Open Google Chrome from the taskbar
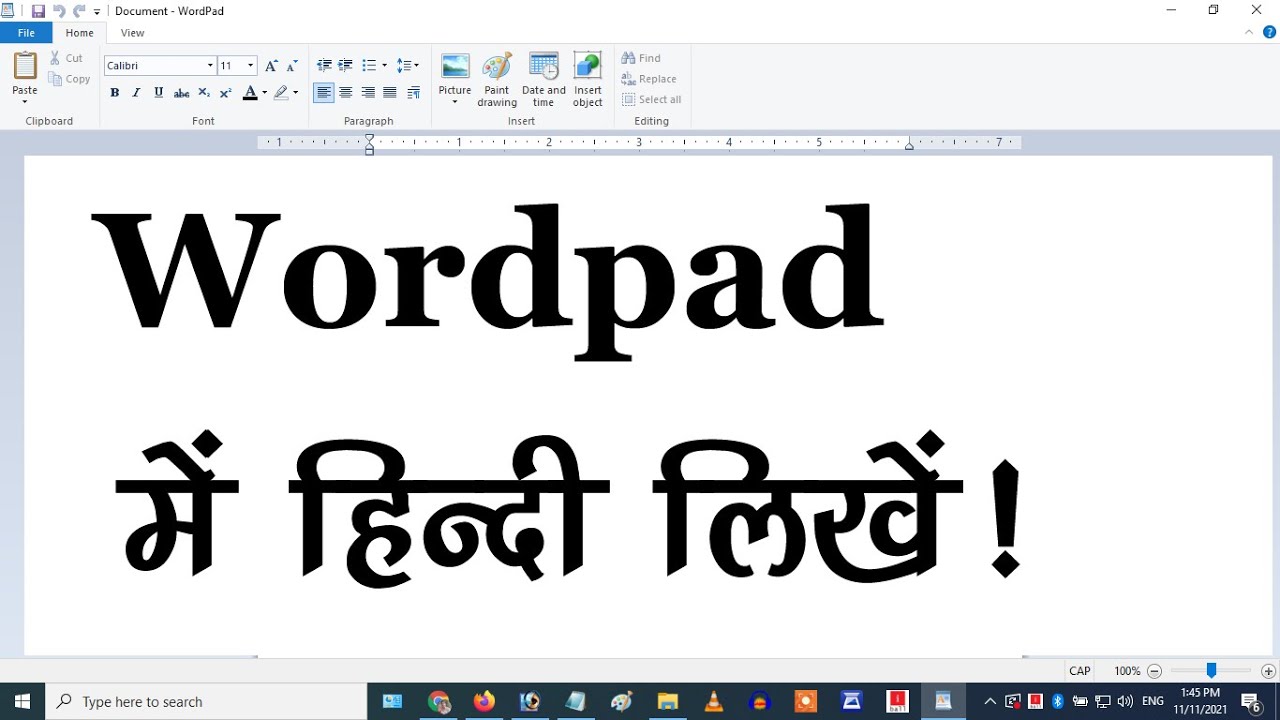 click(439, 702)
